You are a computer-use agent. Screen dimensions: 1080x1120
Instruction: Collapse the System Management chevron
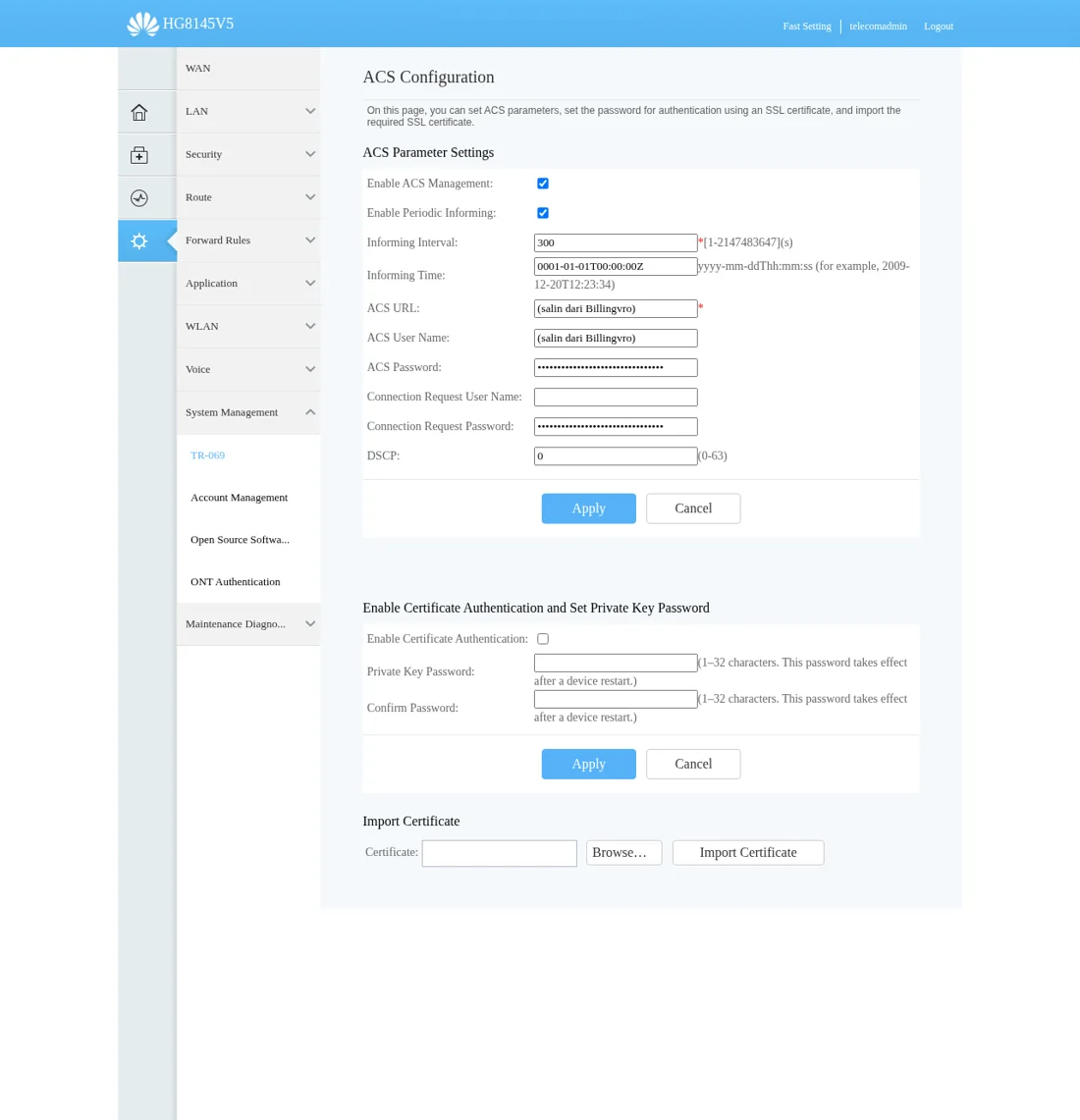tap(310, 412)
